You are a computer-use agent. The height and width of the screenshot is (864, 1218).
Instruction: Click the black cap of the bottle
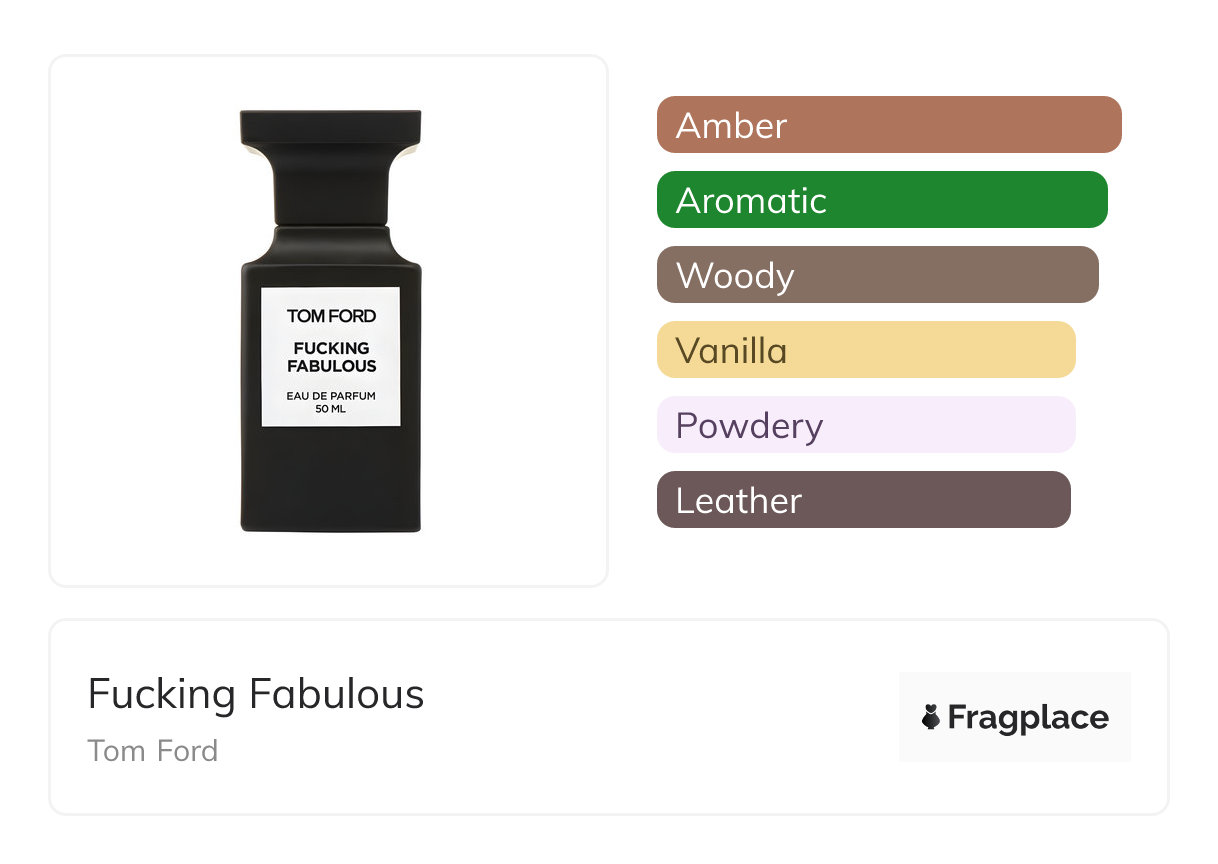click(x=330, y=127)
